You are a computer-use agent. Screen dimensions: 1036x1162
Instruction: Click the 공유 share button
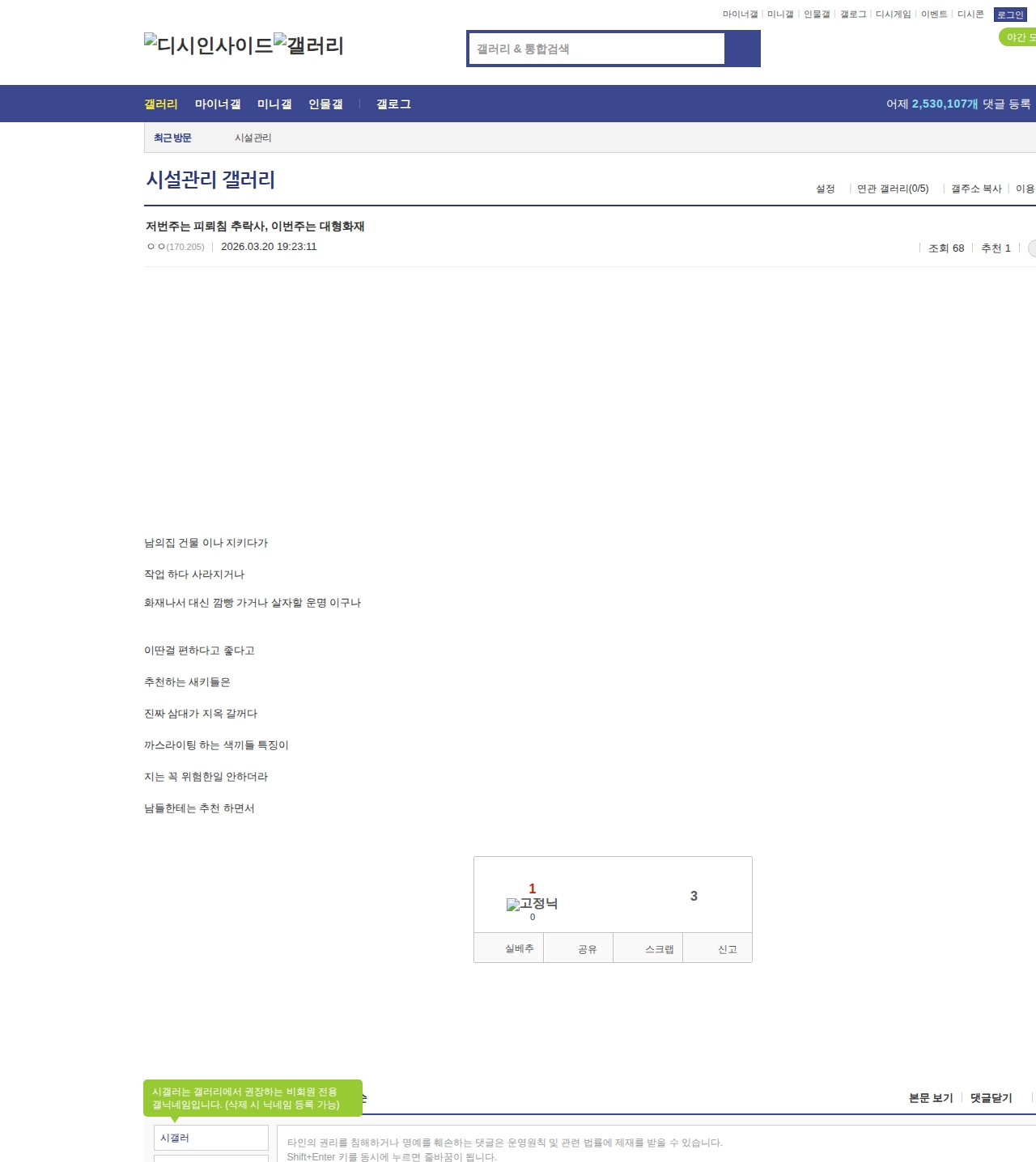(578, 948)
